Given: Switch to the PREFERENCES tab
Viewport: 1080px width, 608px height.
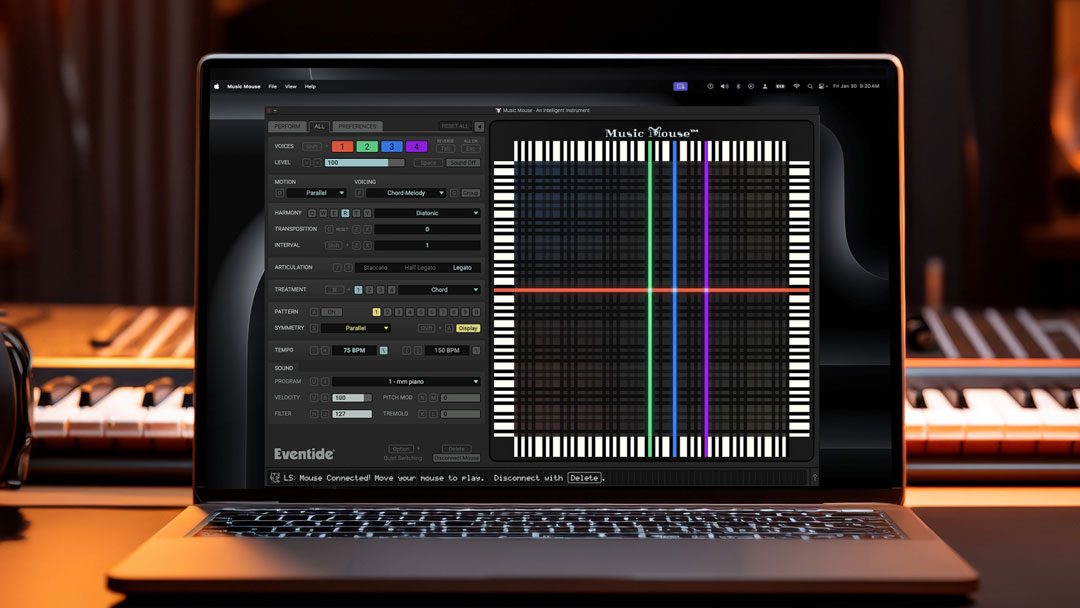Looking at the screenshot, I should (356, 125).
